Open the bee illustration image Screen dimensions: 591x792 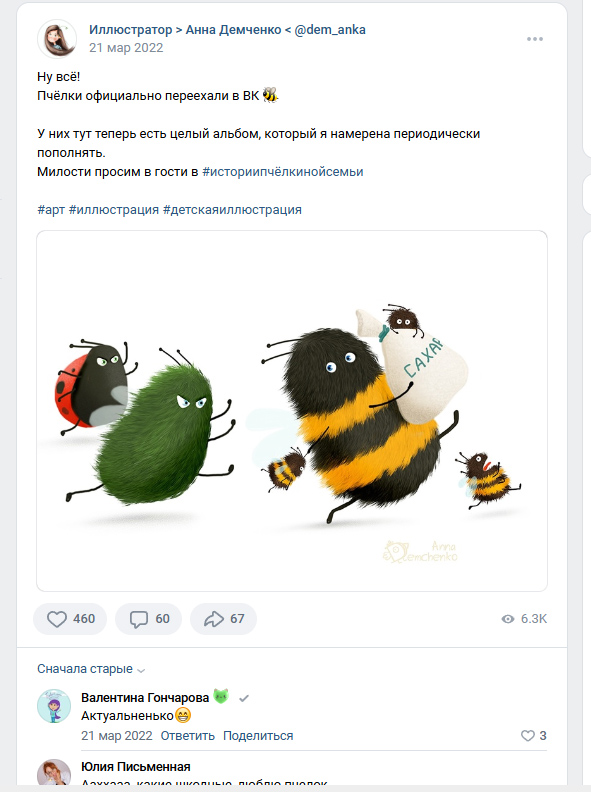pos(292,411)
